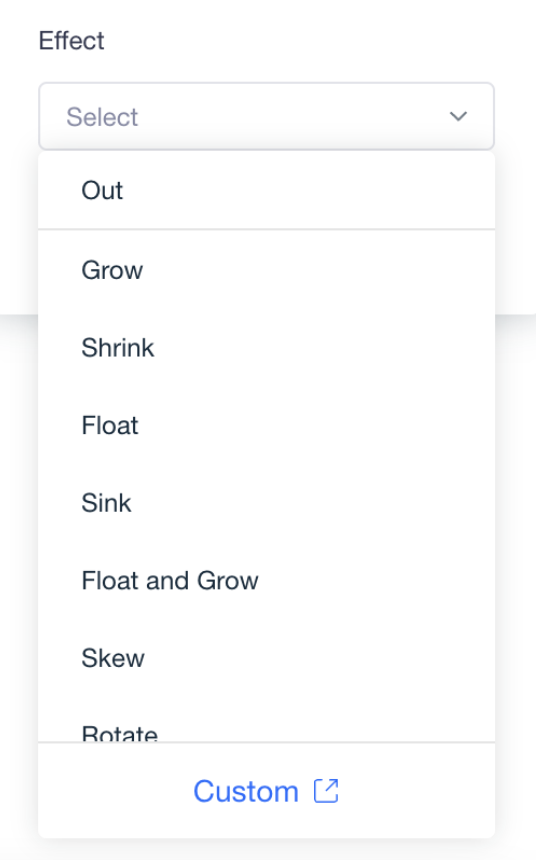Viewport: 536px width, 860px height.
Task: Choose the Out option
Action: pyautogui.click(x=267, y=190)
